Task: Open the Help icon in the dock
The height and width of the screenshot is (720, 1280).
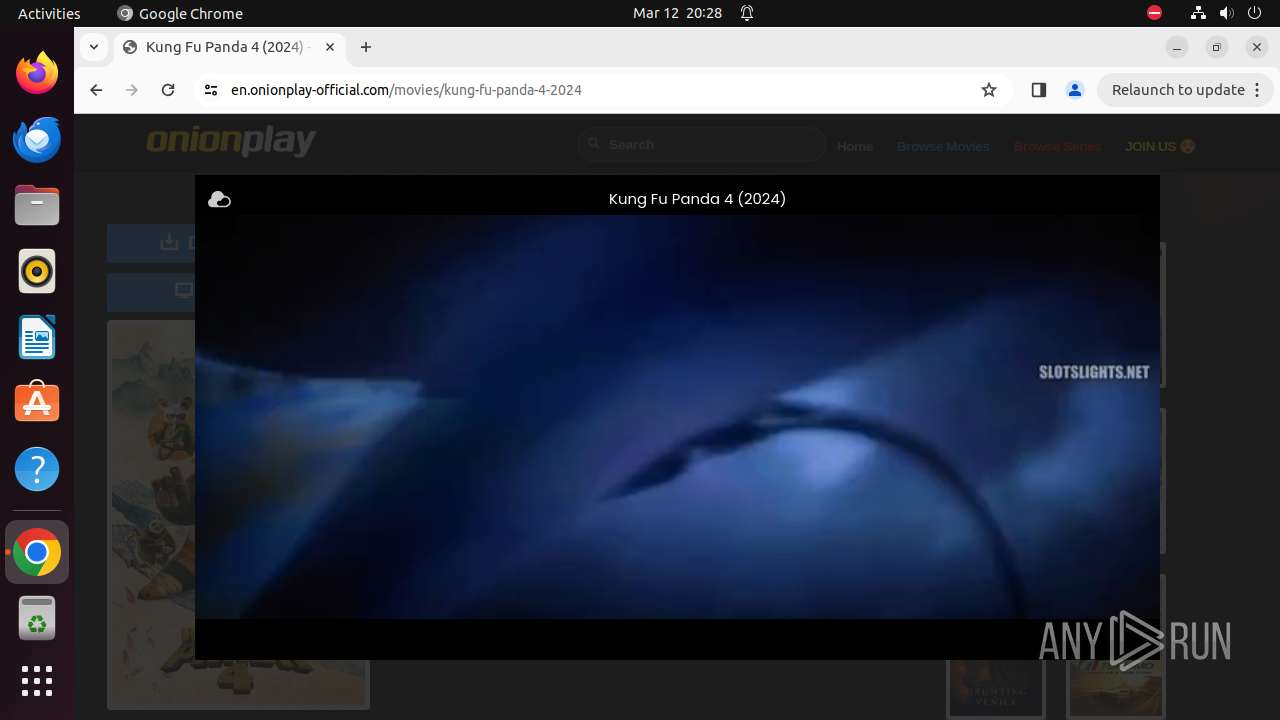Action: tap(37, 469)
